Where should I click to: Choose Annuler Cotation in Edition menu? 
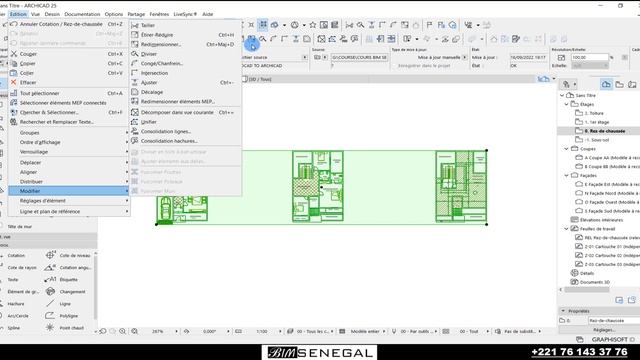pyautogui.click(x=69, y=24)
